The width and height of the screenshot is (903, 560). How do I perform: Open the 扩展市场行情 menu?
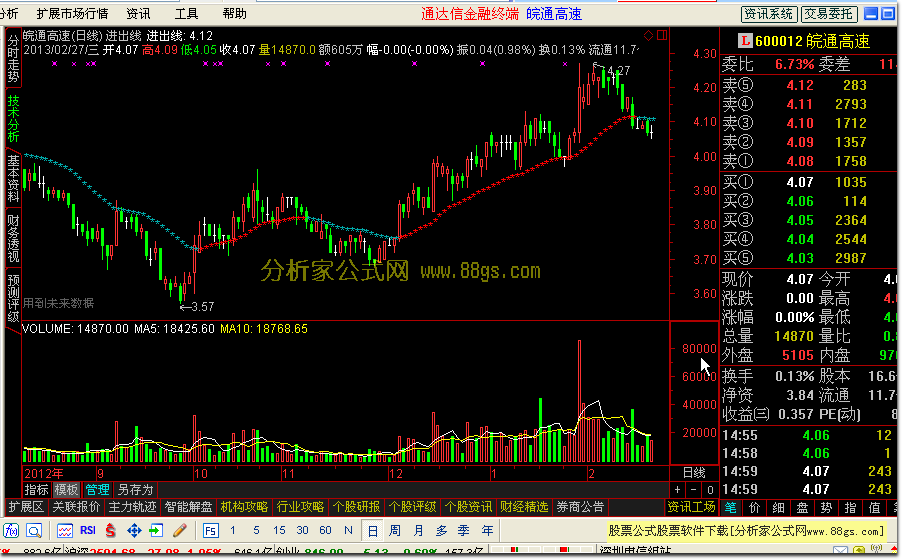tap(72, 13)
